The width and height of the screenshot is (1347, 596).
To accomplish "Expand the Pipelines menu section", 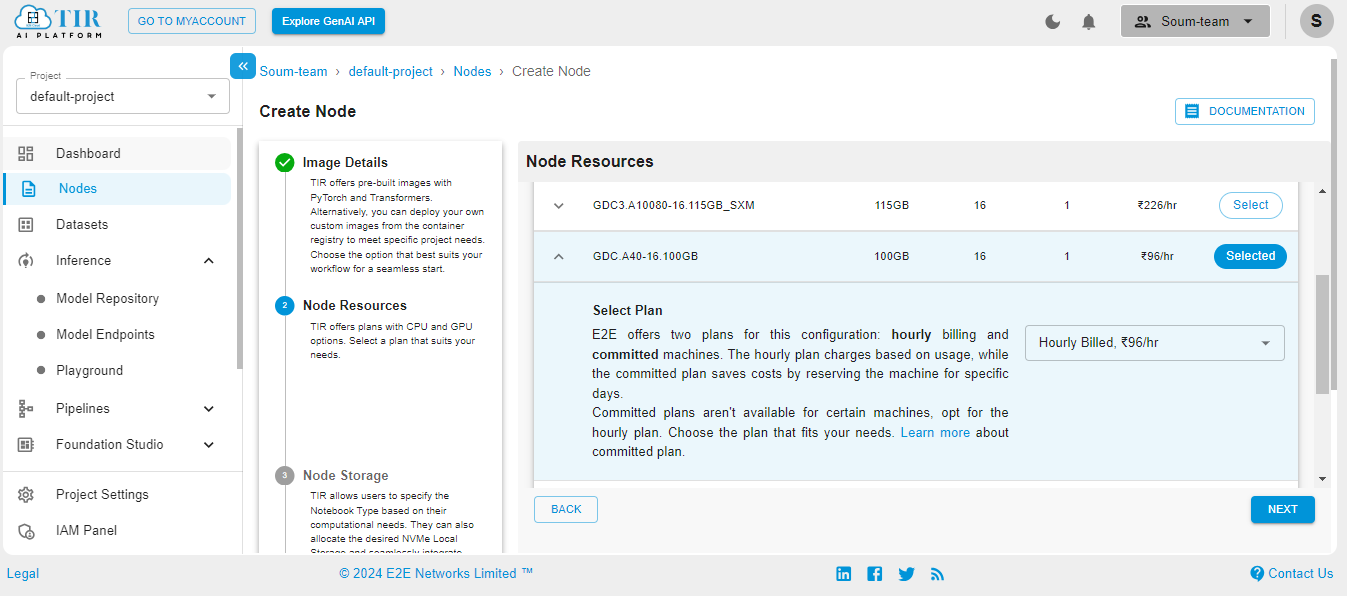I will coord(209,409).
